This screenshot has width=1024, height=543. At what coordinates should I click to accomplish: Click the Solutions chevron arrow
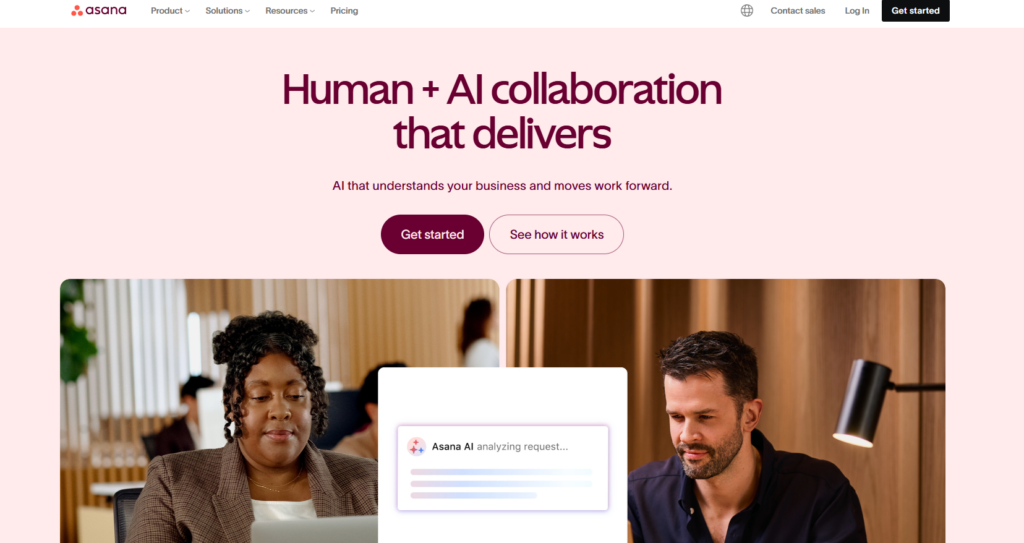coord(248,11)
